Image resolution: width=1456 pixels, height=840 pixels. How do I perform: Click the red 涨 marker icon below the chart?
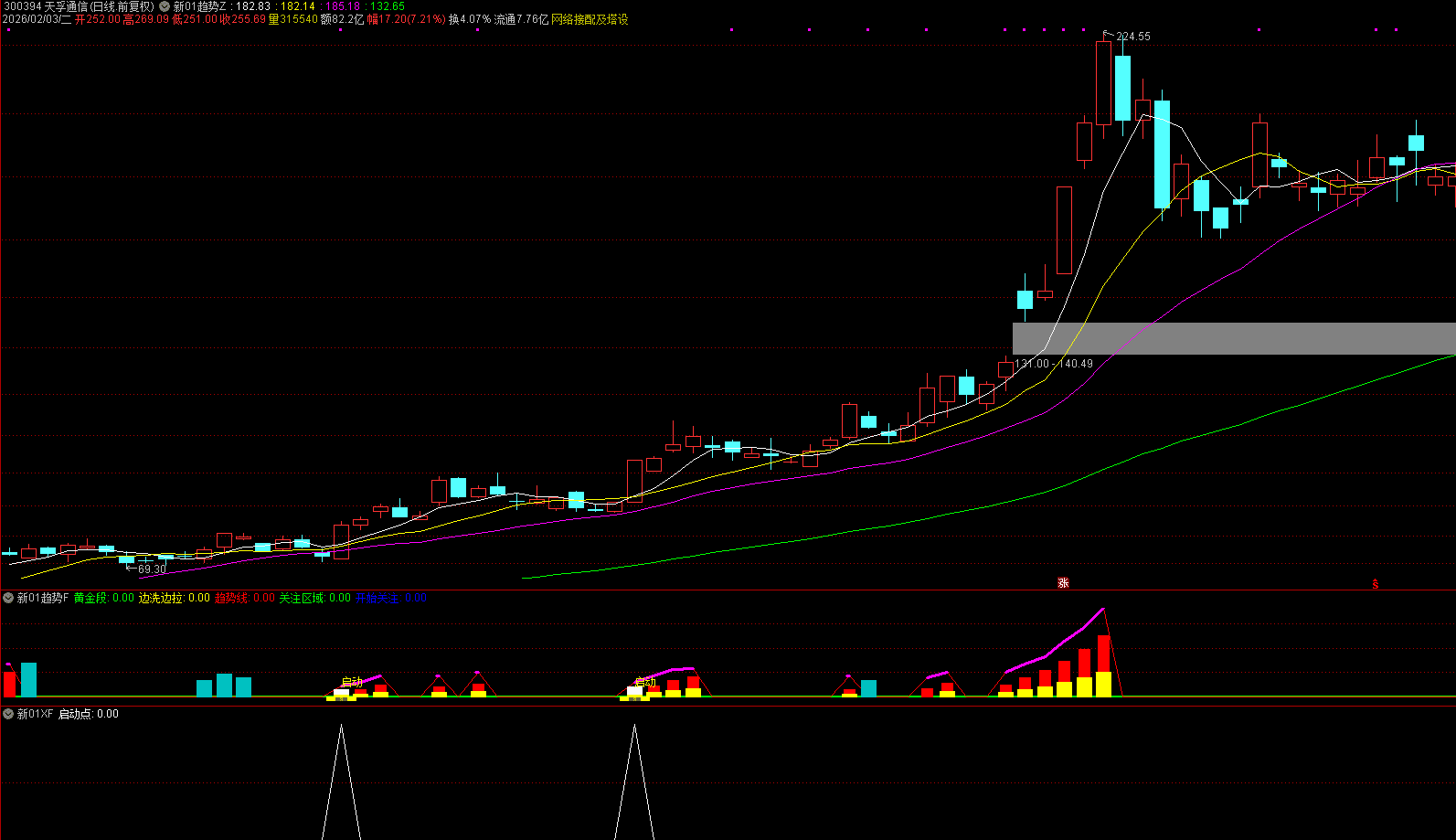(1063, 583)
